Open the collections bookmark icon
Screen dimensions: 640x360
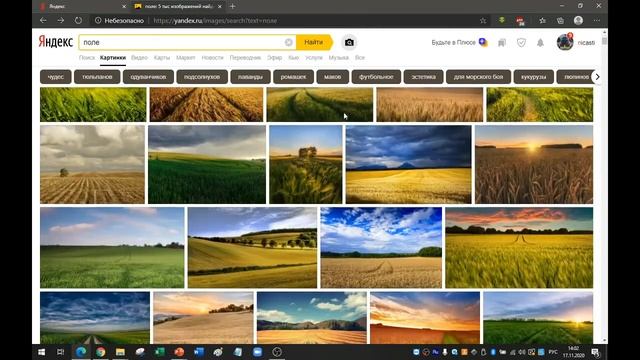click(502, 42)
